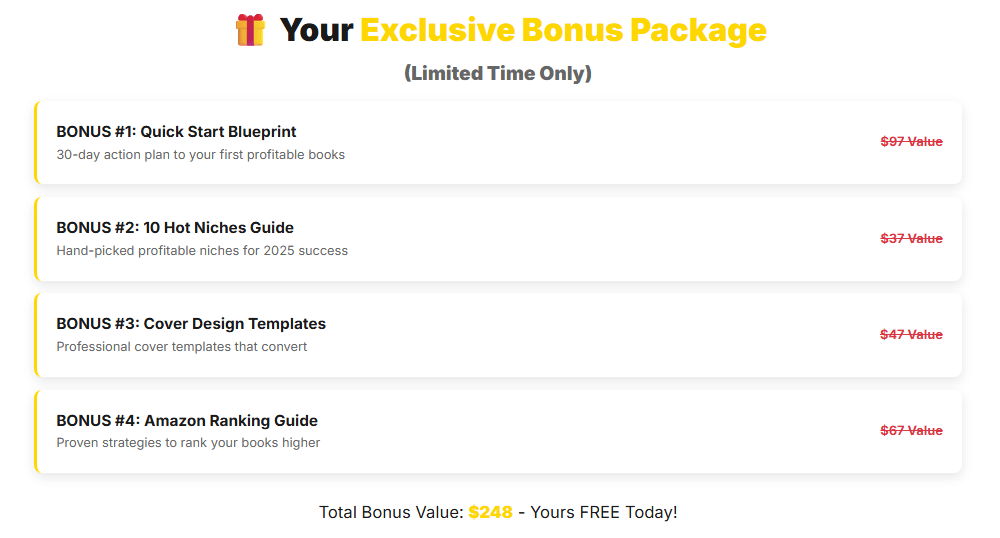Open the 'BONUS #4: Amazon Ranking Guide' title
The width and height of the screenshot is (1000, 538).
point(187,420)
